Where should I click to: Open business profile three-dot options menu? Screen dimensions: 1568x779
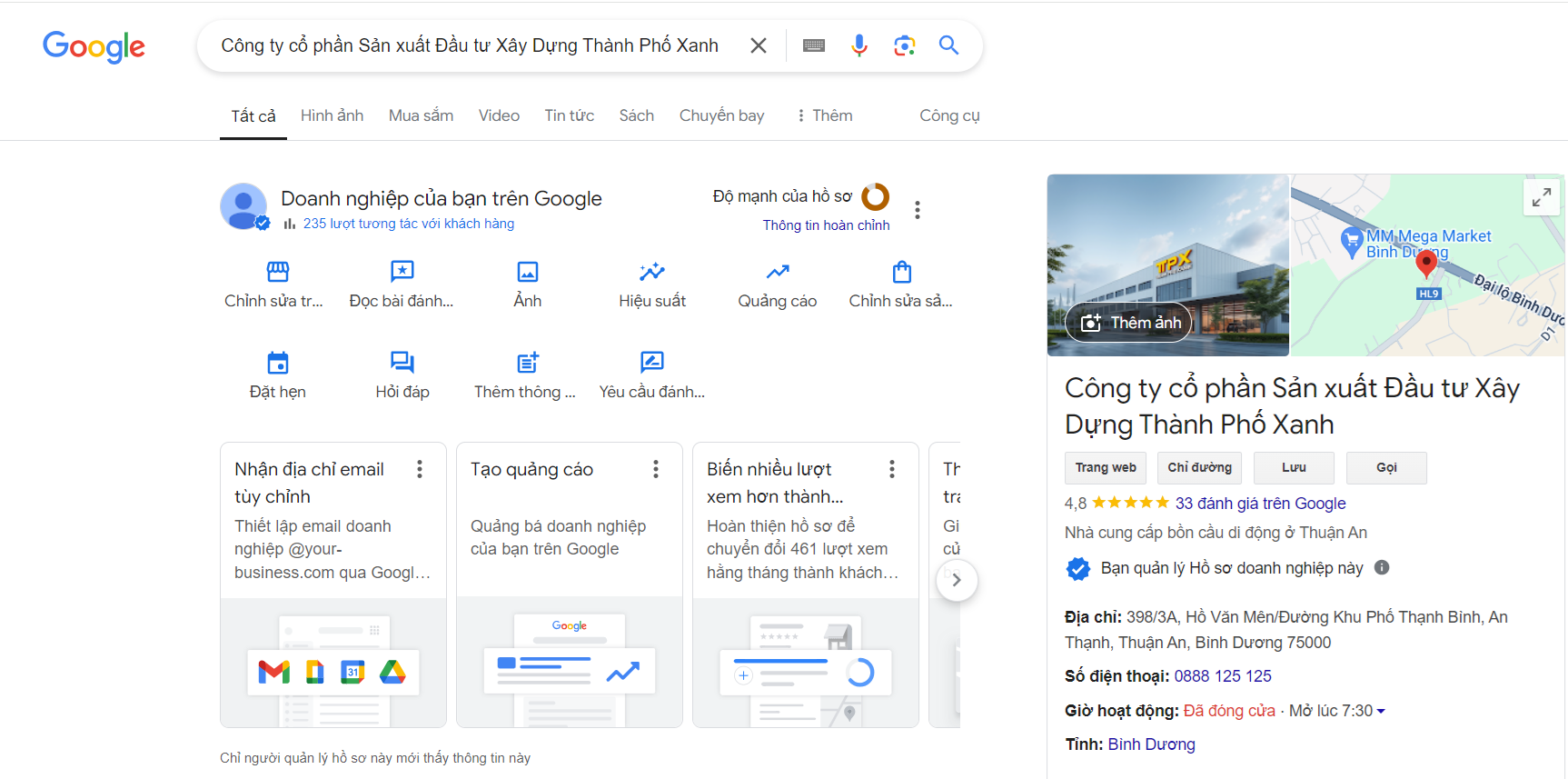[918, 210]
